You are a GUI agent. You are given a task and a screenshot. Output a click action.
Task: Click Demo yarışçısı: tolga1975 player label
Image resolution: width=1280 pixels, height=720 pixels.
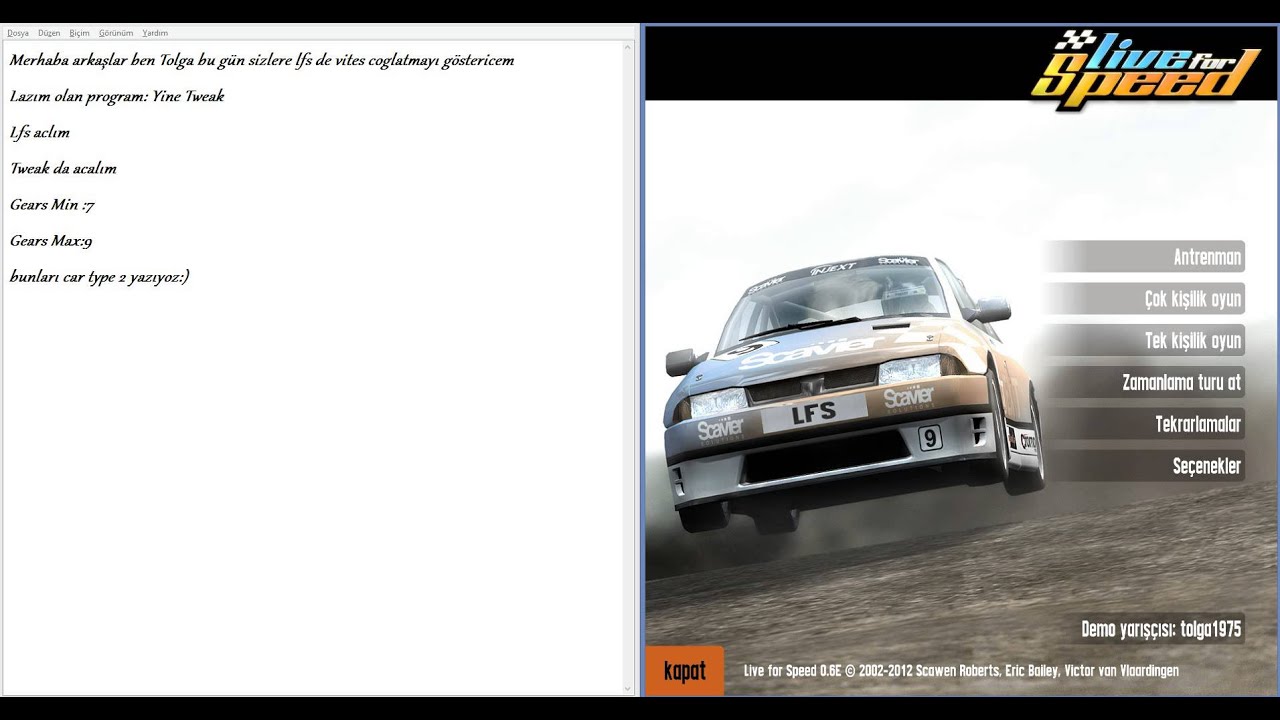coord(1161,629)
